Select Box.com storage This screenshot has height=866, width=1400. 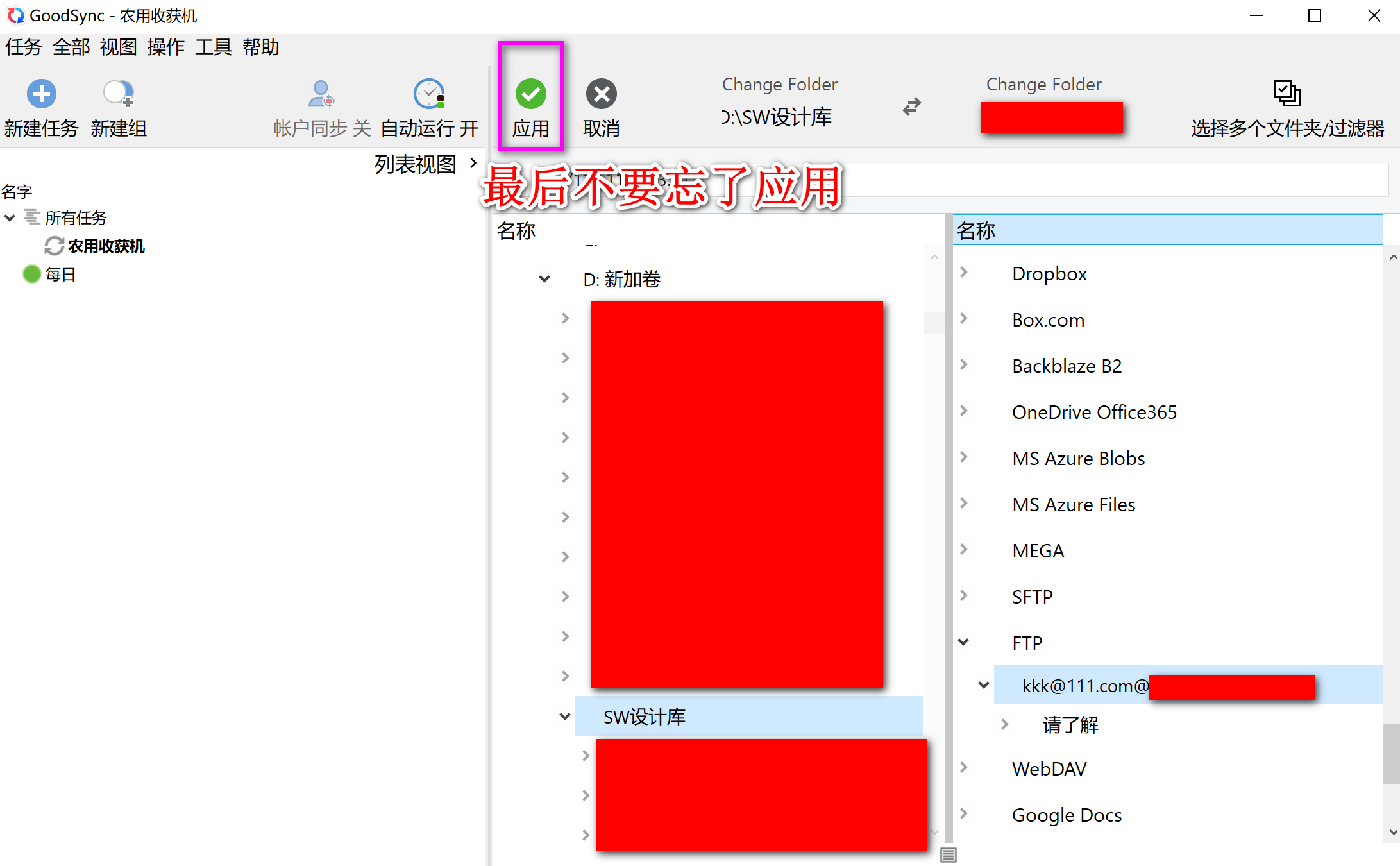pos(1048,320)
